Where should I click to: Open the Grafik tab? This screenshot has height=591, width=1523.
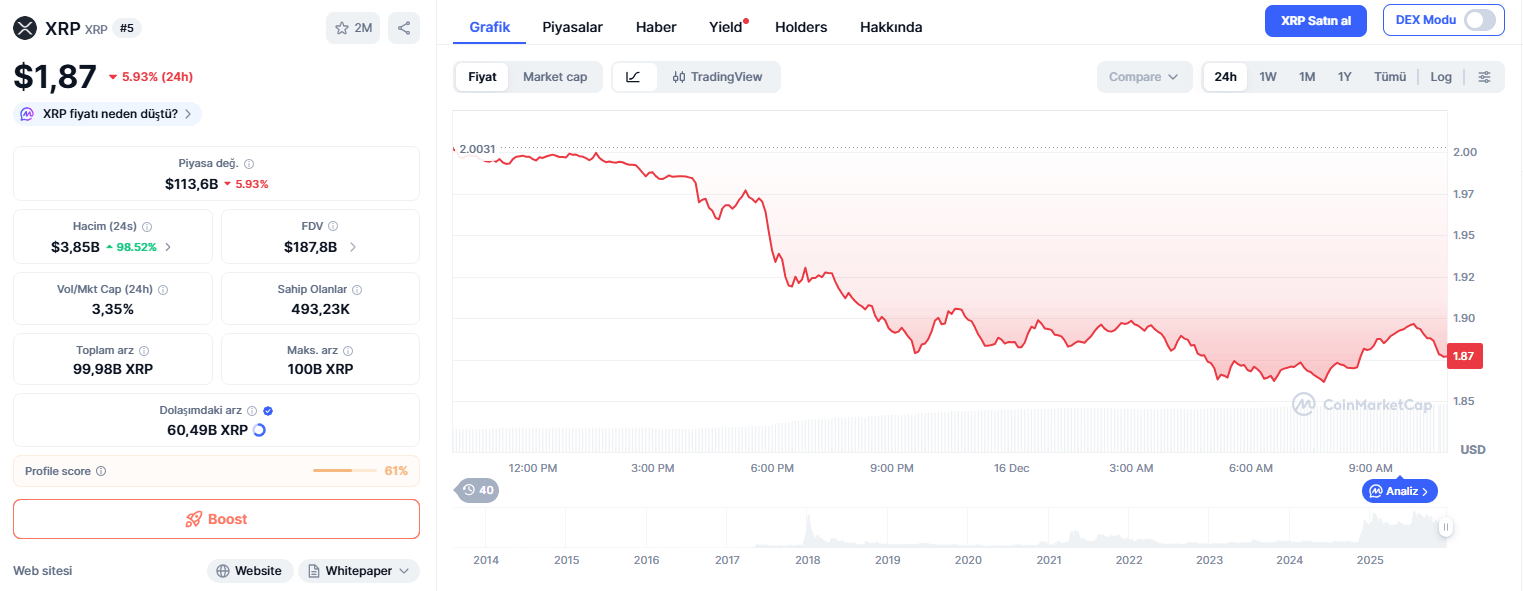point(490,27)
